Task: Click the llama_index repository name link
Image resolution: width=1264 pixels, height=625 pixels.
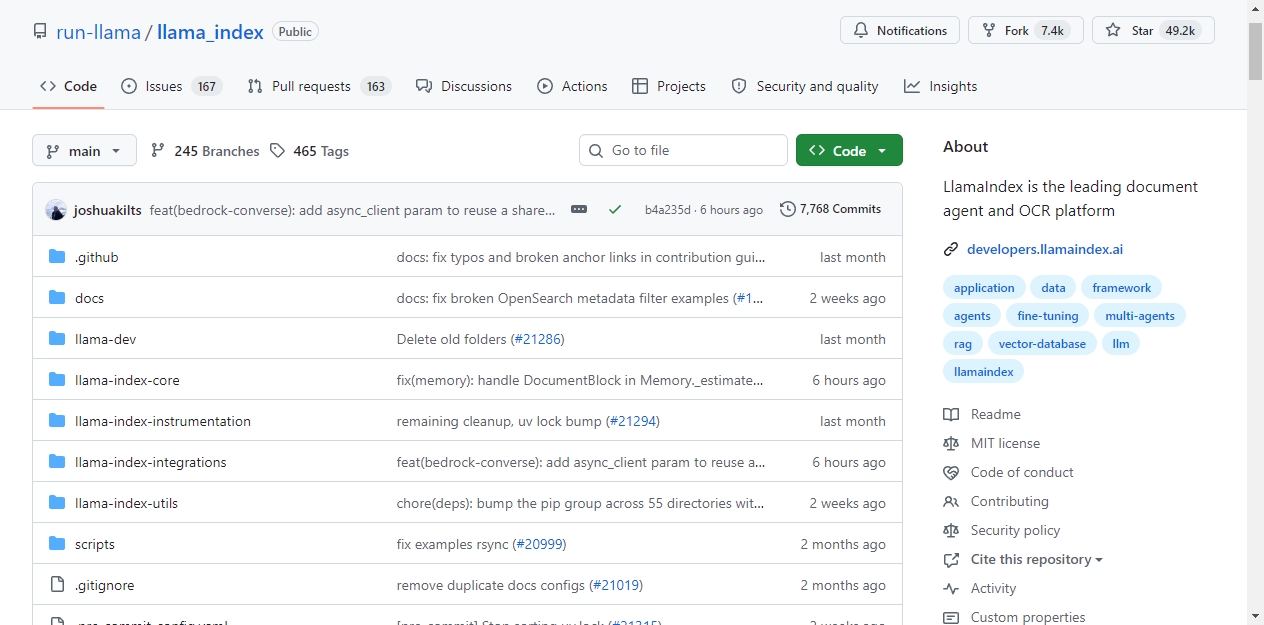Action: (x=210, y=32)
